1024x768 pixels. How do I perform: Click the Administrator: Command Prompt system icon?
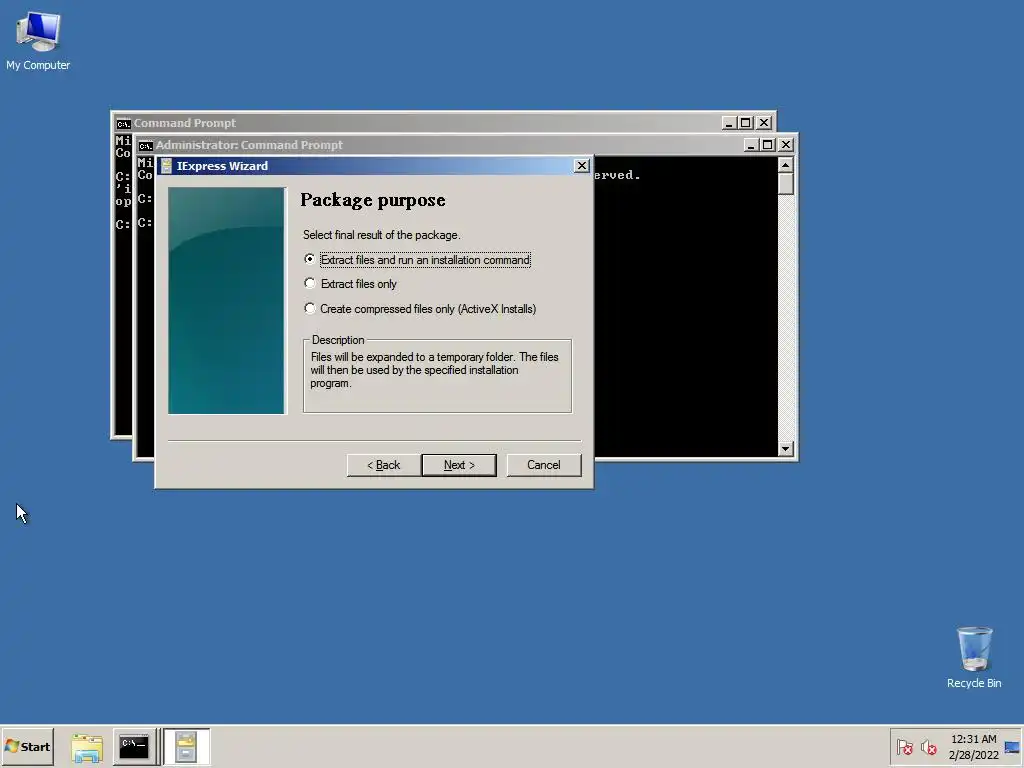[146, 145]
